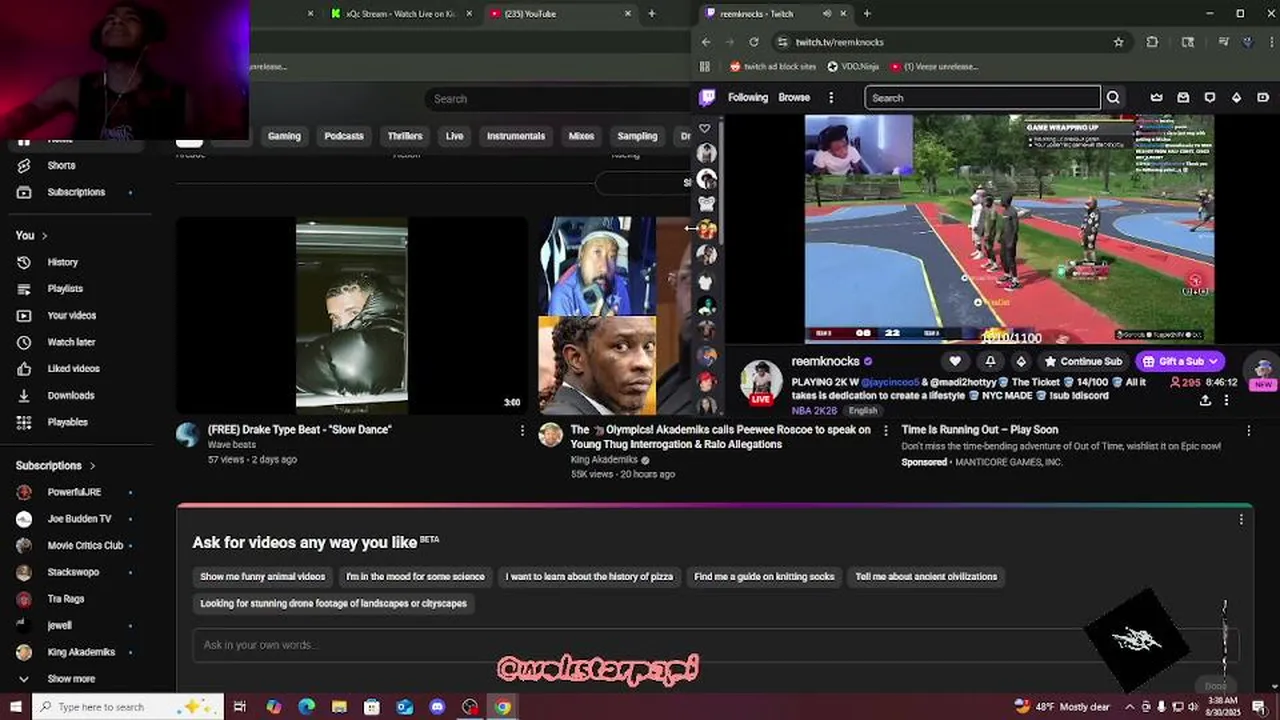Open stream options three-dot menu below viewer count
The image size is (1280, 720).
click(1226, 400)
